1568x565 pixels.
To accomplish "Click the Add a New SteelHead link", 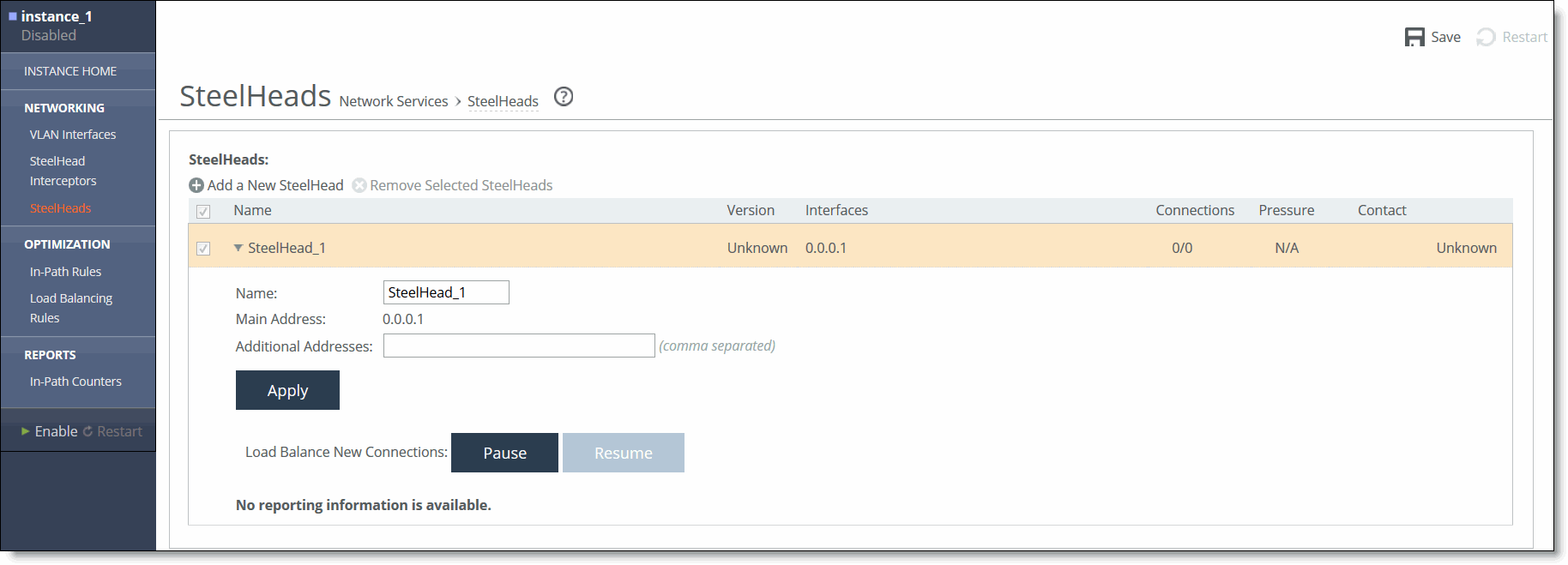I will [x=275, y=185].
